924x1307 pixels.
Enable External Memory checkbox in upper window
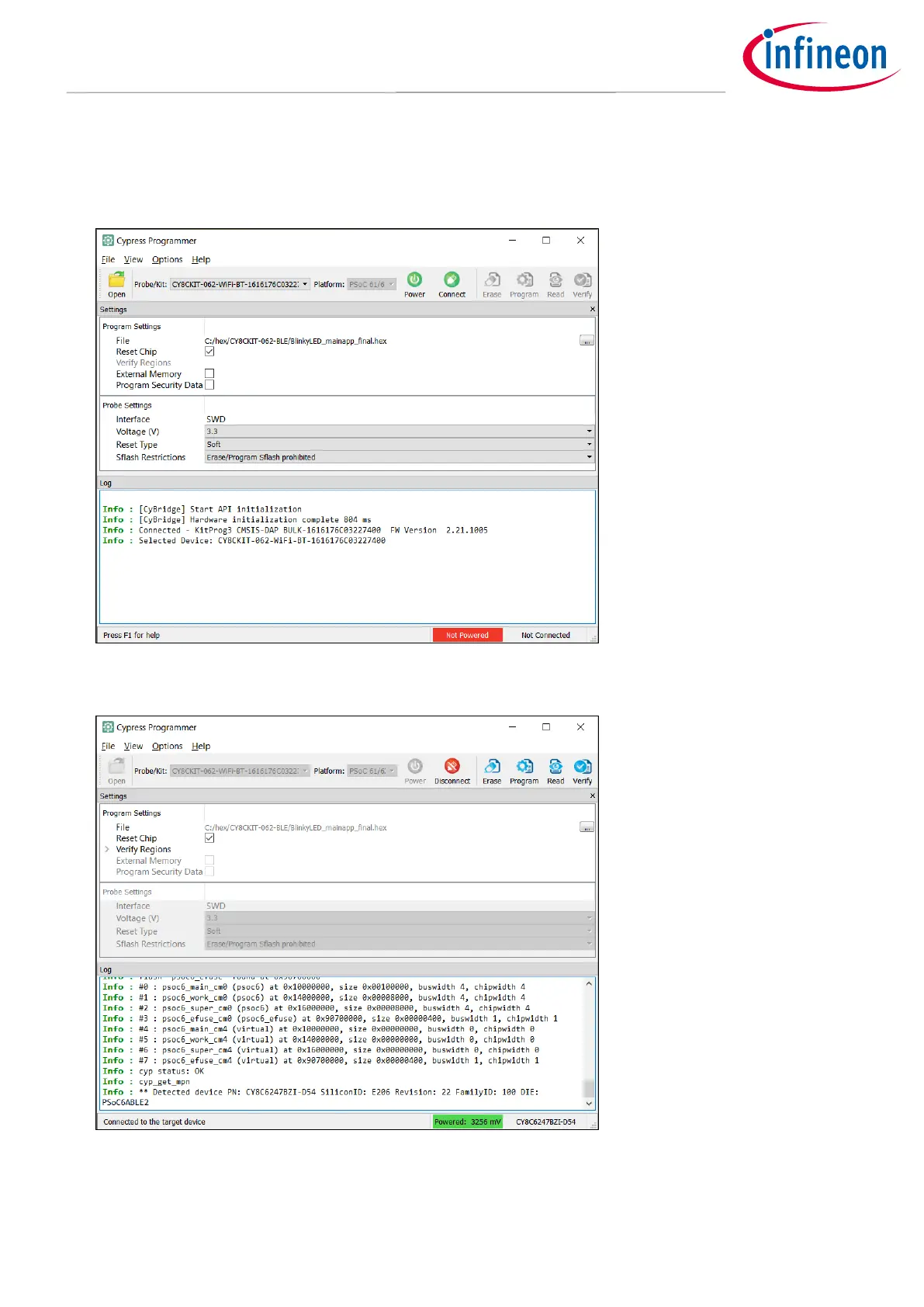(x=209, y=373)
